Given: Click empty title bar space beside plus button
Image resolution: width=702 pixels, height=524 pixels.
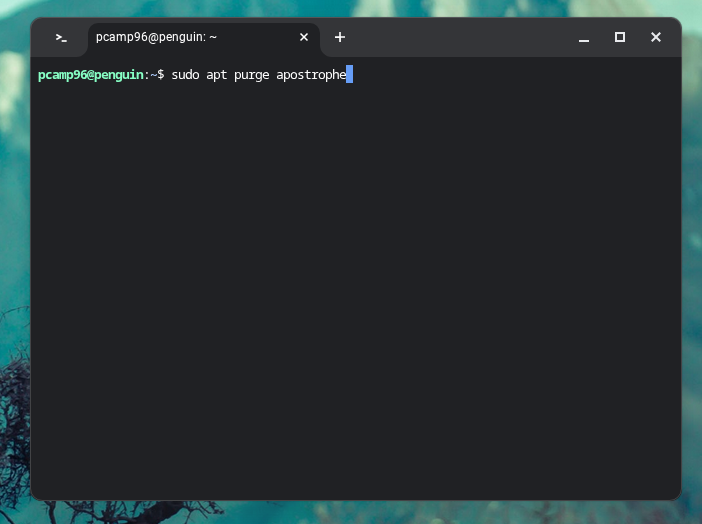Looking at the screenshot, I should pyautogui.click(x=460, y=37).
